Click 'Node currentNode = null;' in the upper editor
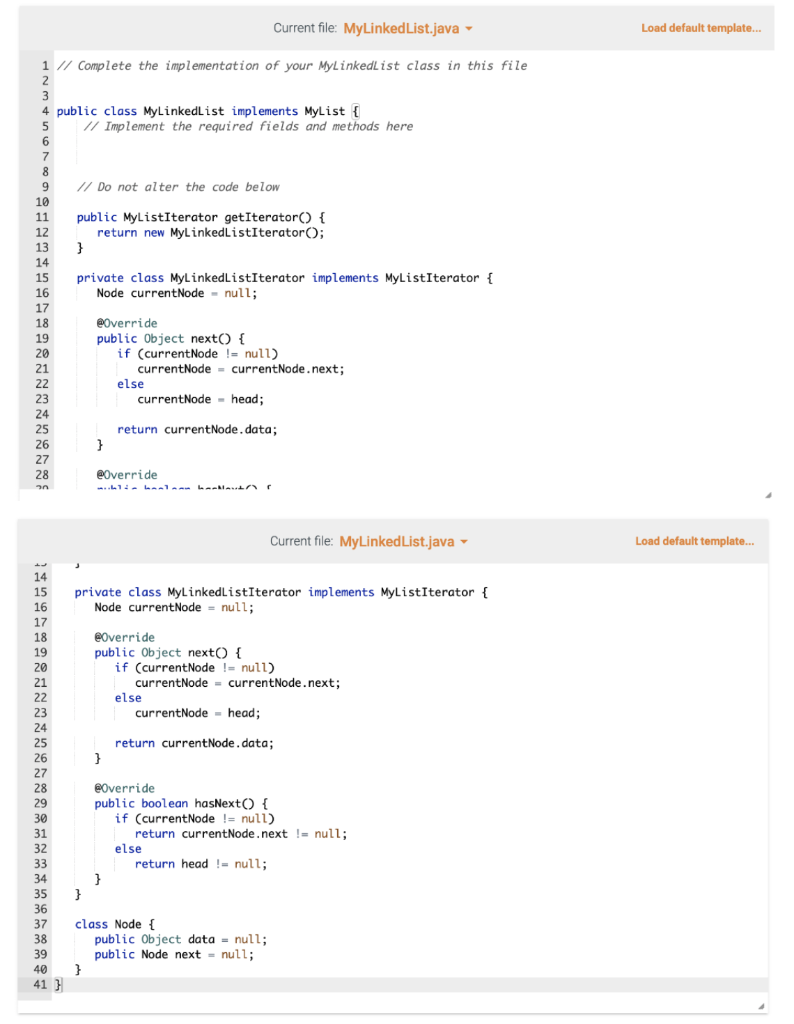 pos(177,293)
